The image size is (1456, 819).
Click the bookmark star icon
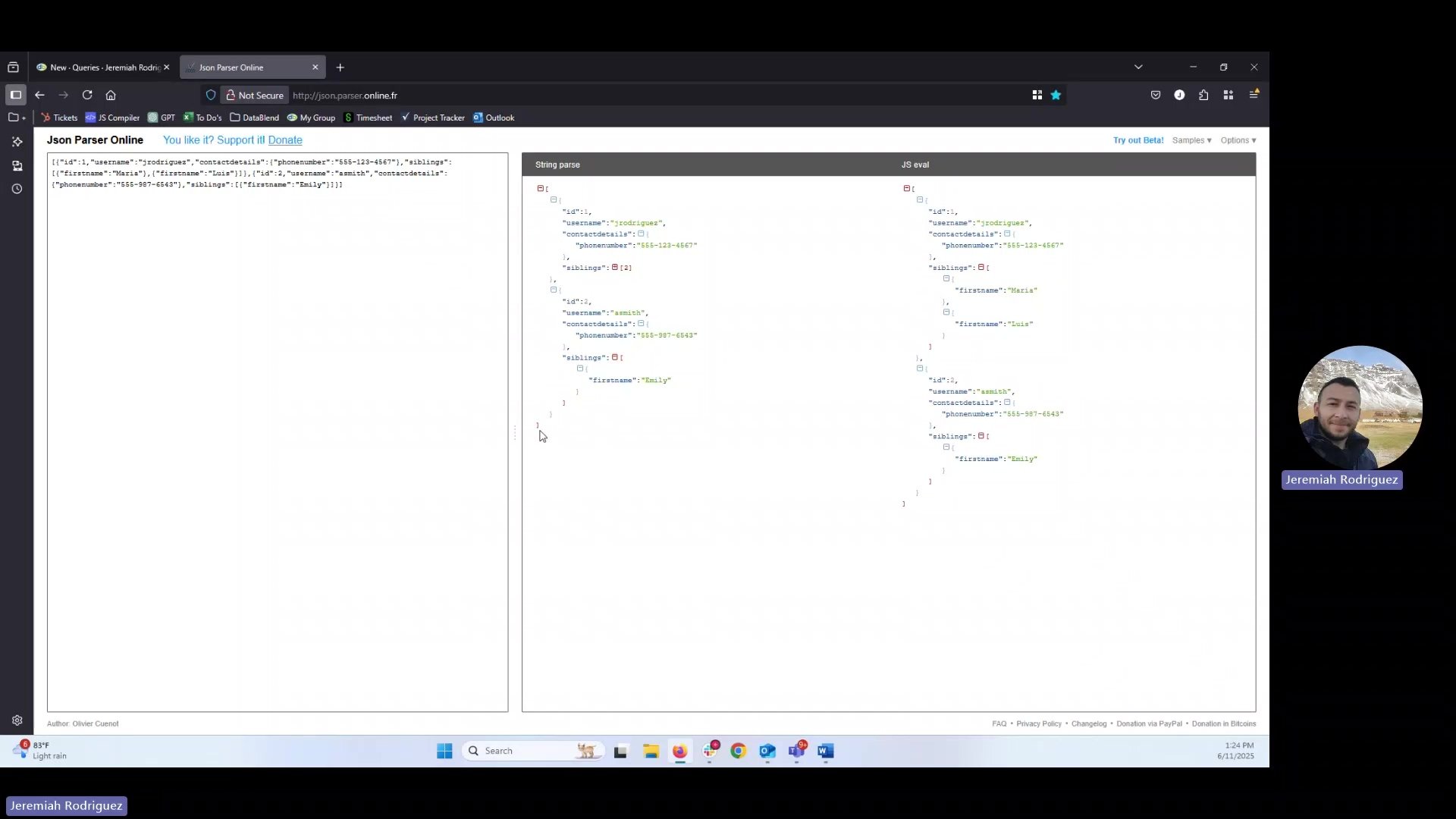[1056, 96]
